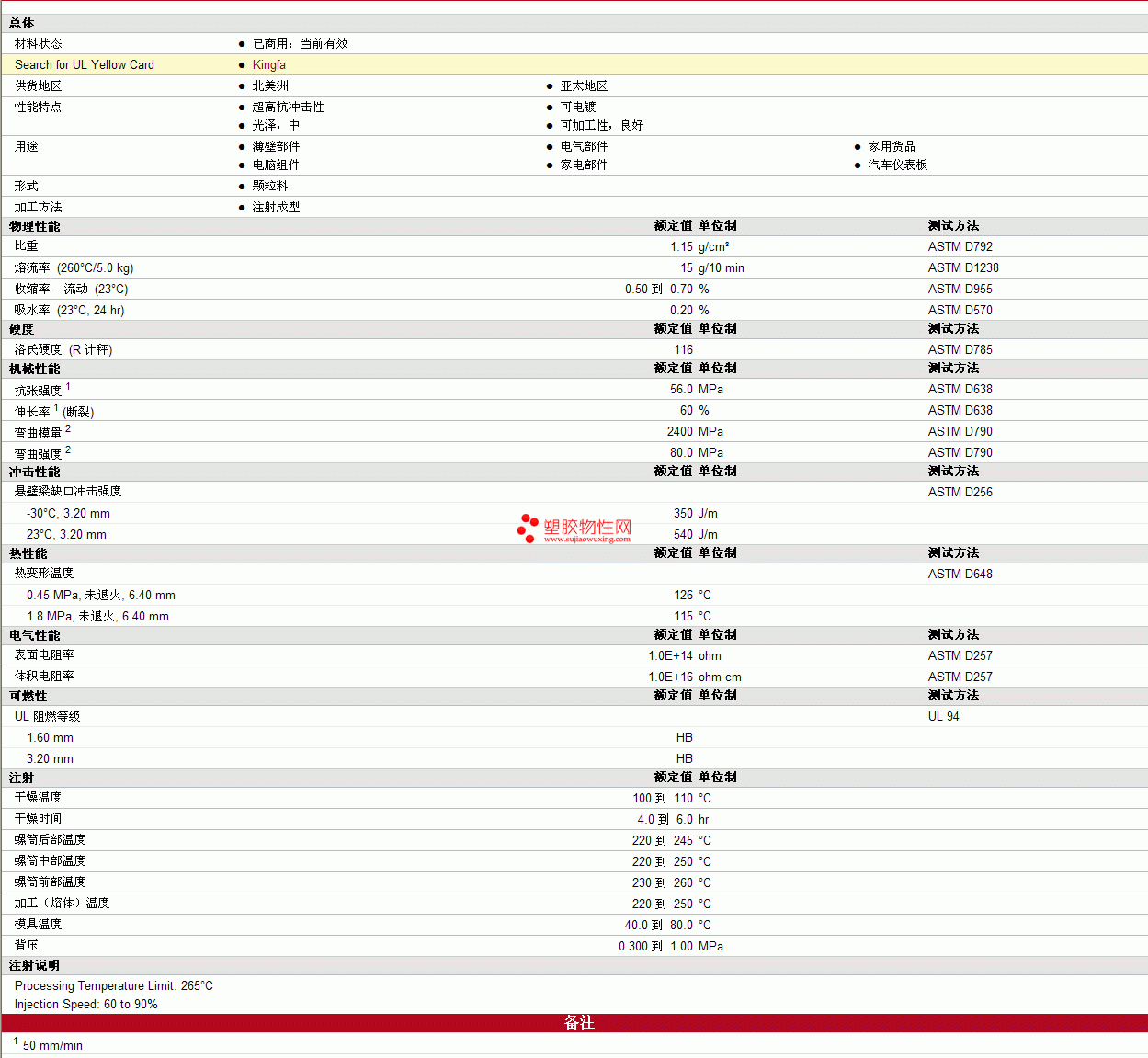Click the '机械性能' section header
This screenshot has width=1148, height=1058.
[35, 369]
